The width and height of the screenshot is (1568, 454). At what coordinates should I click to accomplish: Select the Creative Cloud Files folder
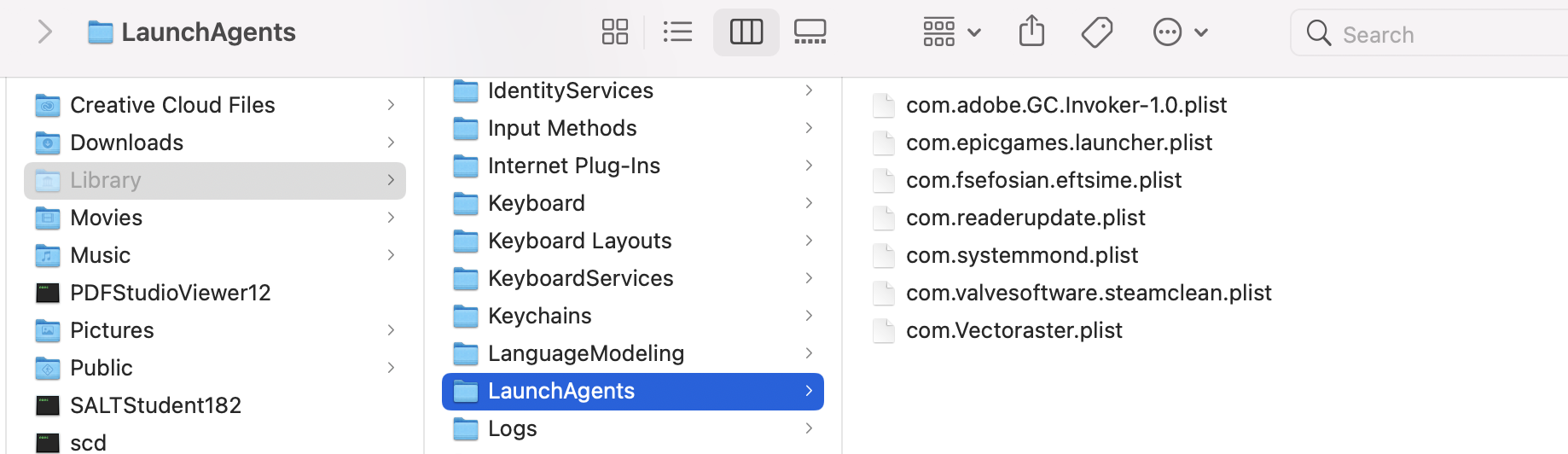point(172,105)
